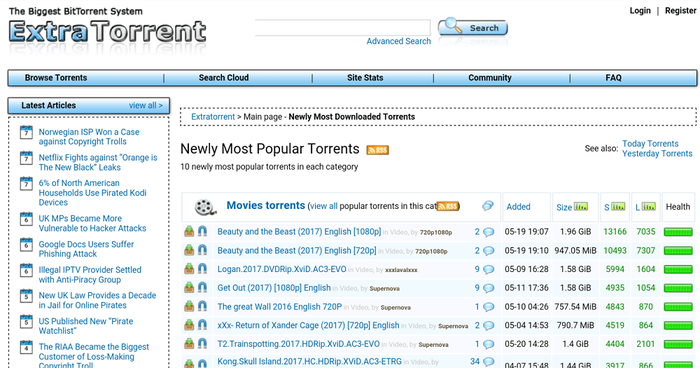The width and height of the screenshot is (700, 368).
Task: Magnet link icon for Beauty and the Beast 1080p
Action: click(x=202, y=231)
